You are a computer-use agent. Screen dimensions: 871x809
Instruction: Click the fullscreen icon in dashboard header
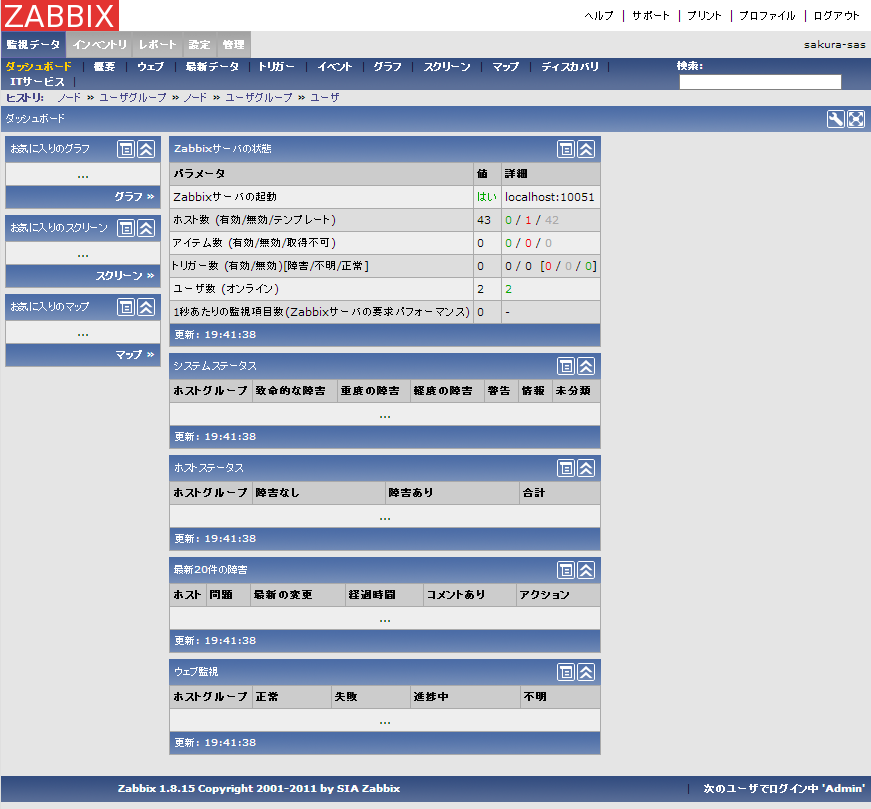click(x=856, y=119)
